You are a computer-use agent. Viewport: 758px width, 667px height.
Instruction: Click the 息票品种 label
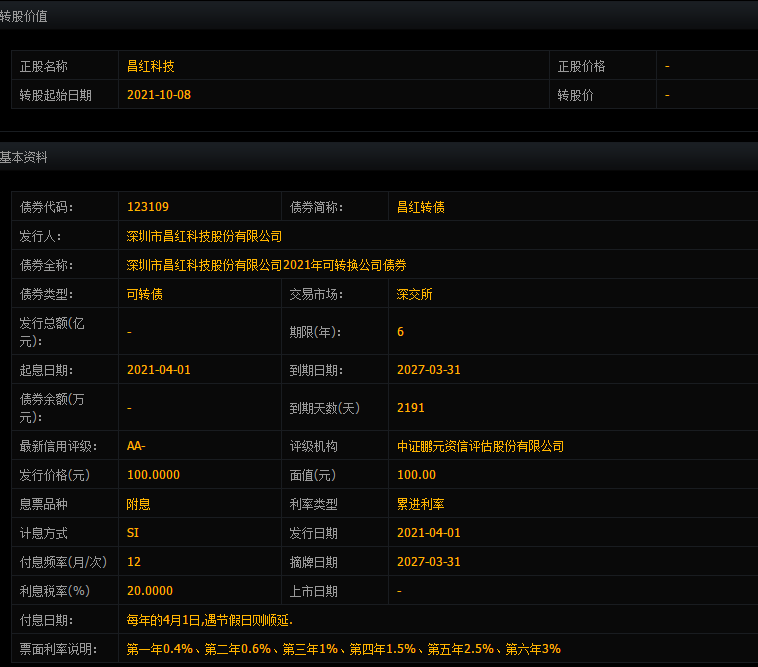point(44,504)
